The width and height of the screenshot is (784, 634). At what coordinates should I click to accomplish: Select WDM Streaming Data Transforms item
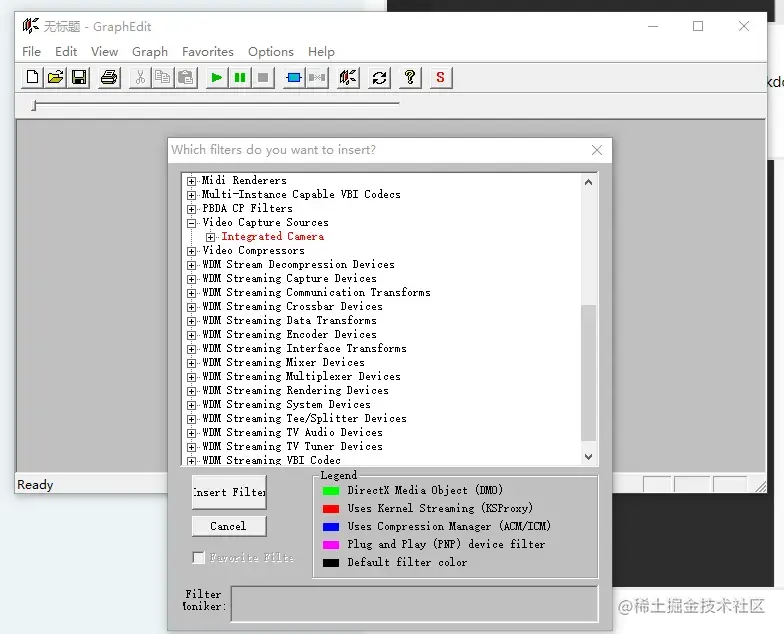click(x=289, y=320)
